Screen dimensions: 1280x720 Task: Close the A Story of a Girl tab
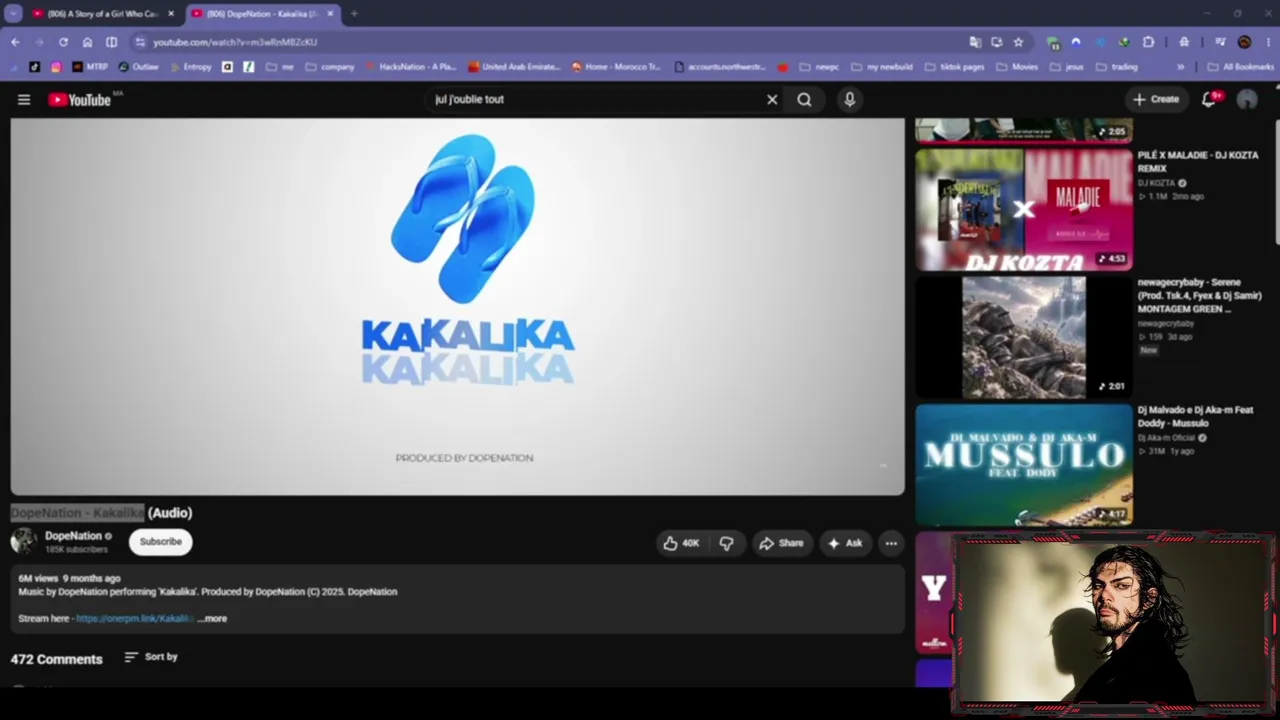(x=171, y=14)
